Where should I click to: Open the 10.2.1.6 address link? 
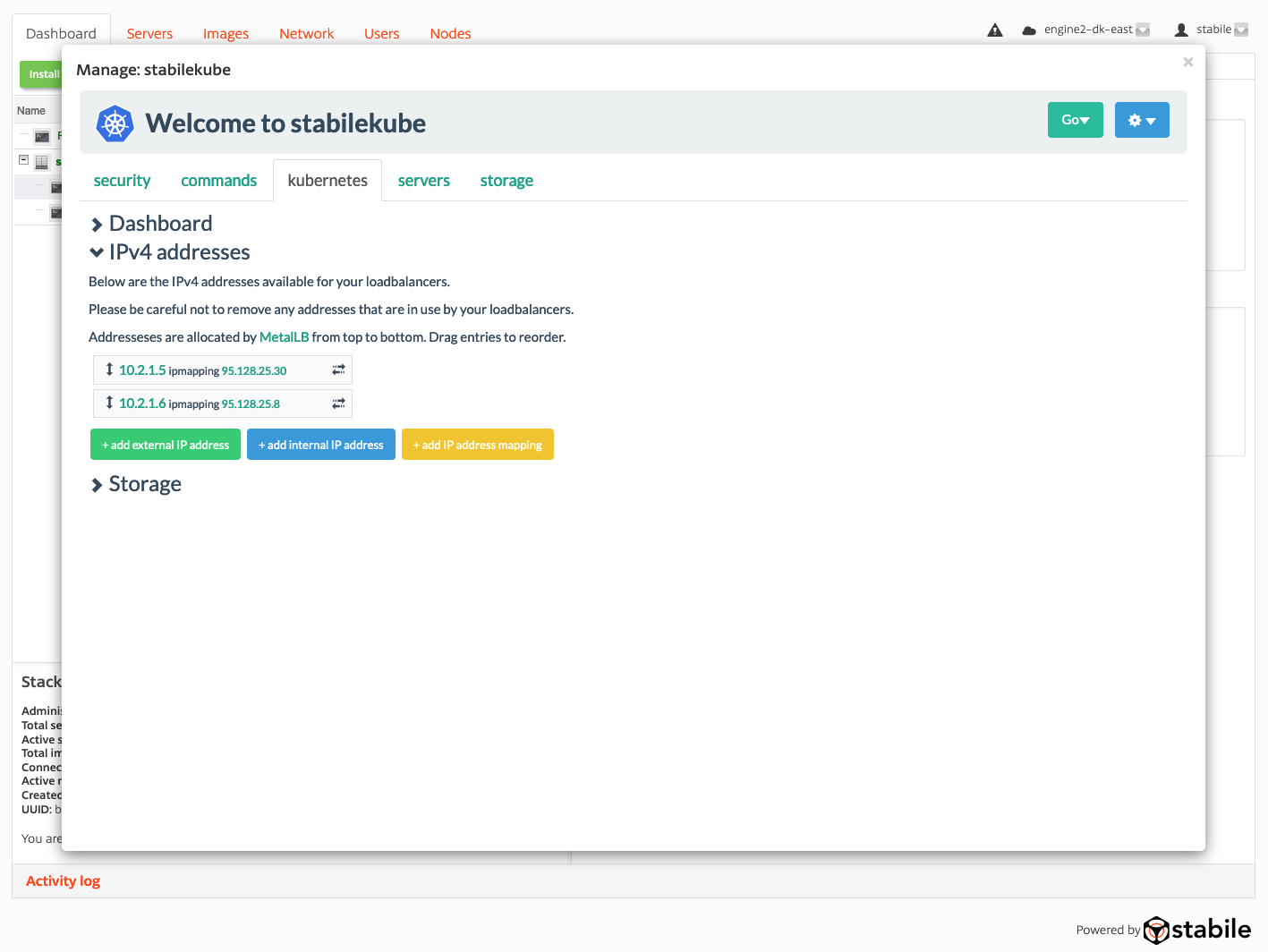tap(142, 404)
